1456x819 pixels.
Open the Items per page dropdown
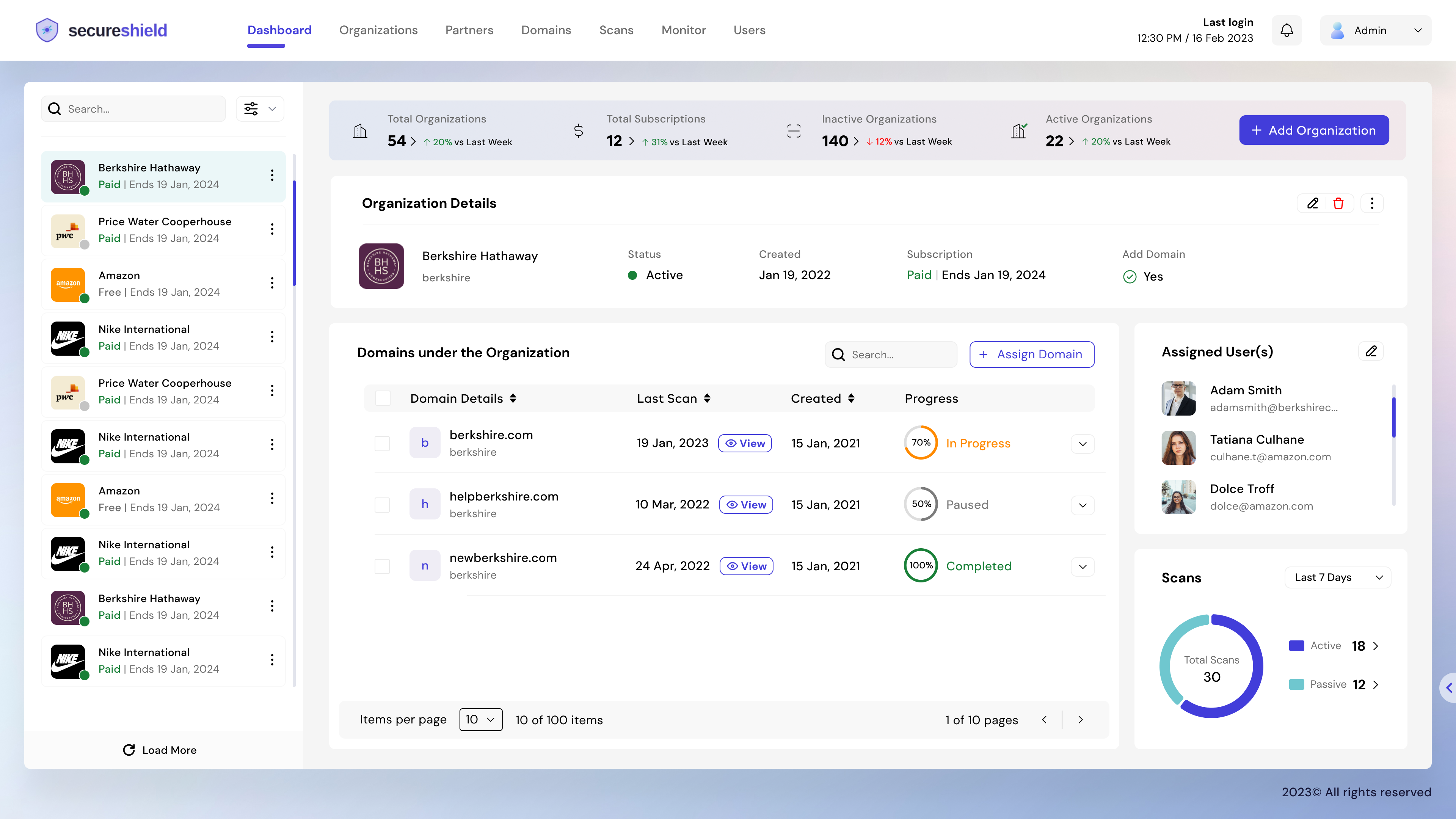click(x=480, y=720)
